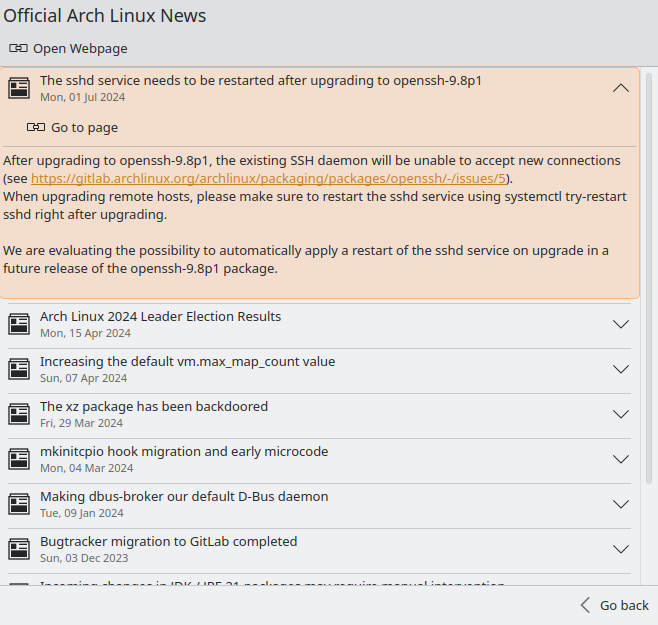Click paragraph about evaluating automatic sshd restart

[x=306, y=259]
